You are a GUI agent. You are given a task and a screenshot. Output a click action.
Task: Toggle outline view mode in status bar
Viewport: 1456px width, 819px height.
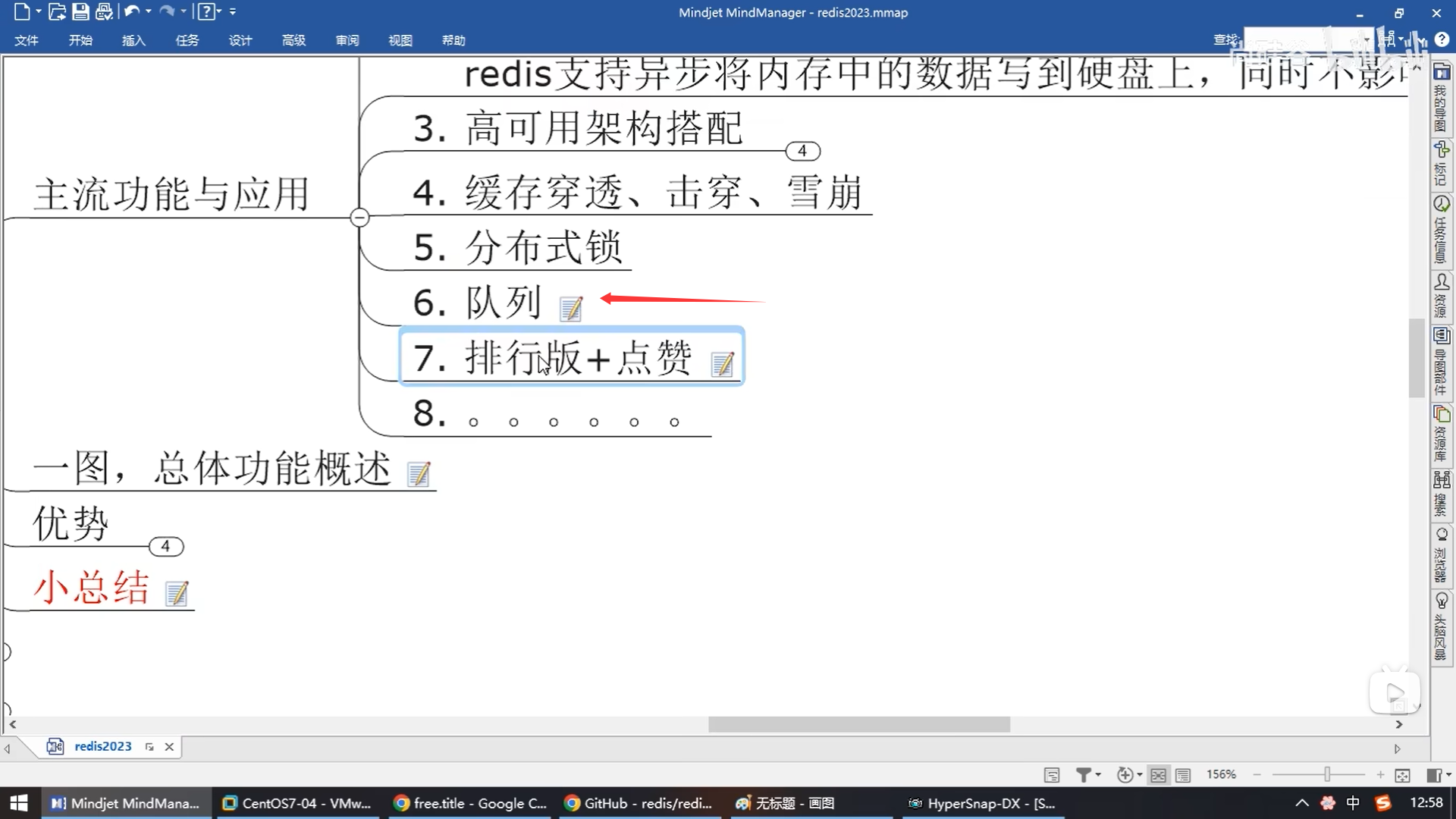coord(1183,774)
